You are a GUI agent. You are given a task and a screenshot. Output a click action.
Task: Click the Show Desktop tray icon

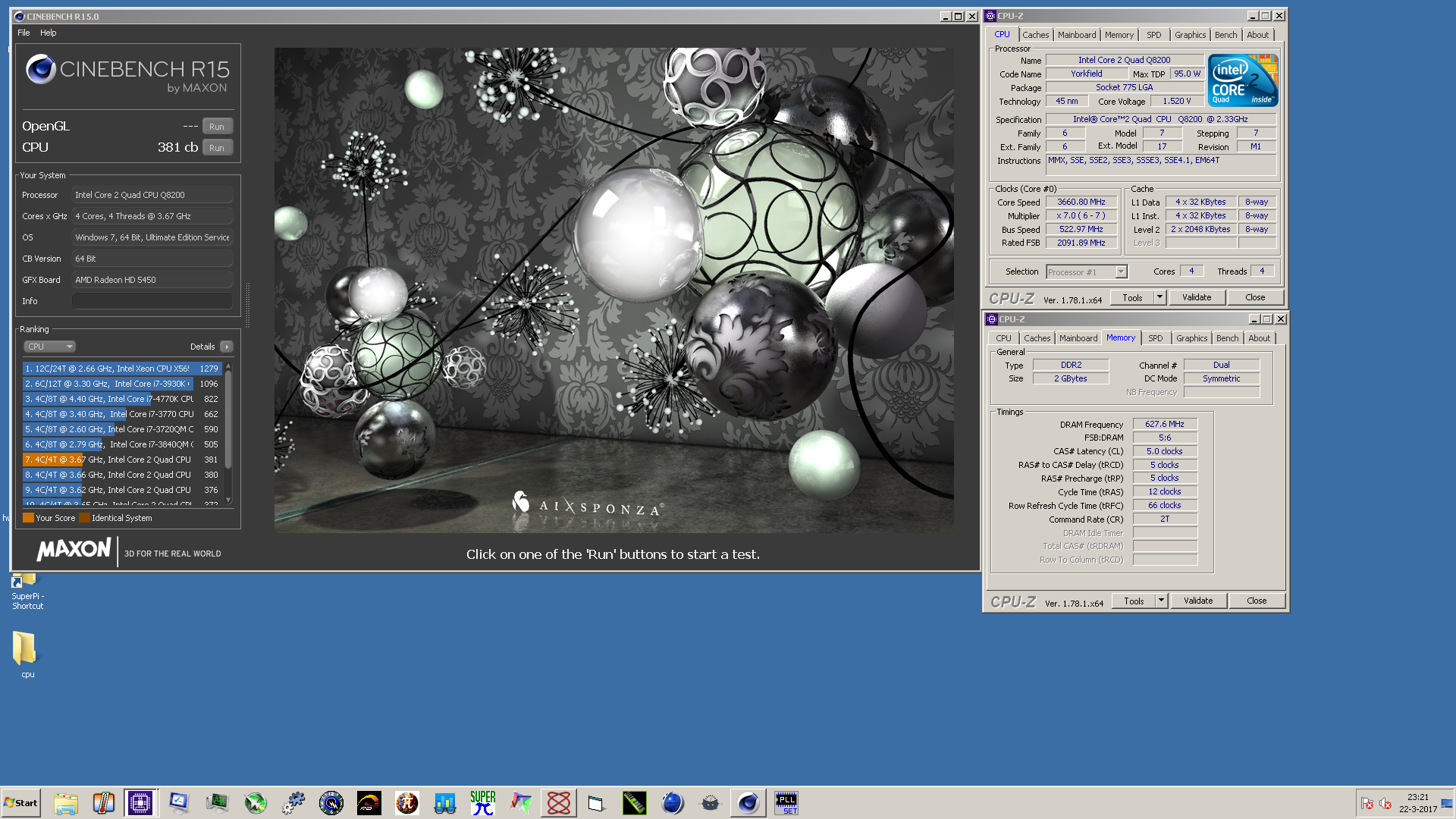[1447, 803]
